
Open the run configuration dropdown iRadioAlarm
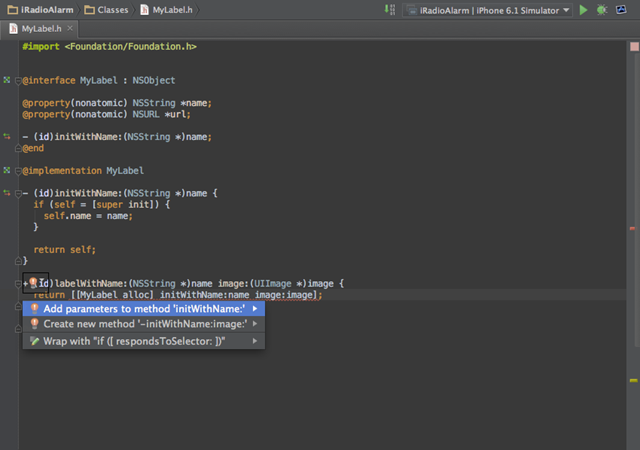(487, 10)
